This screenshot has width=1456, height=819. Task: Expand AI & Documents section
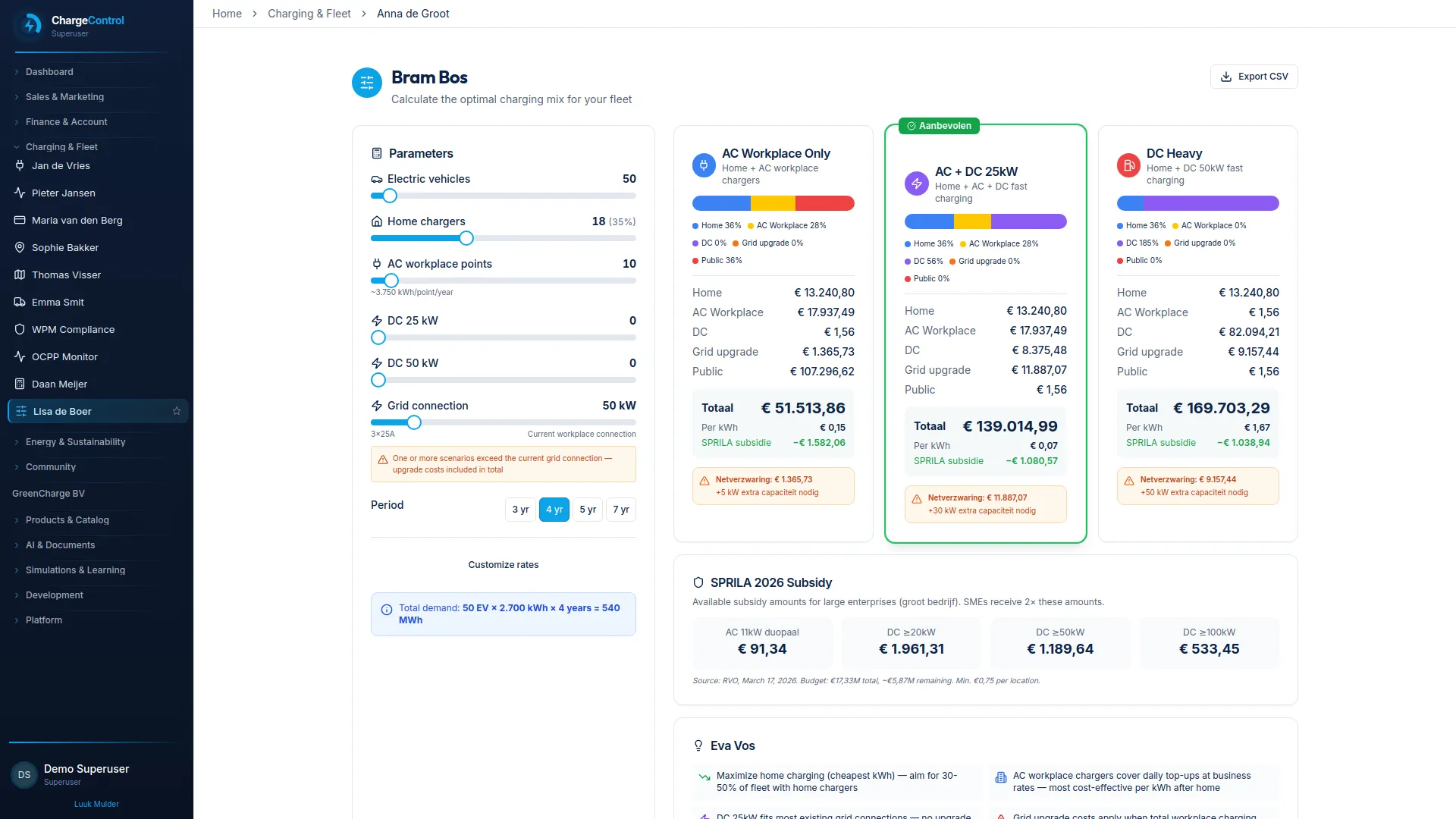(60, 545)
